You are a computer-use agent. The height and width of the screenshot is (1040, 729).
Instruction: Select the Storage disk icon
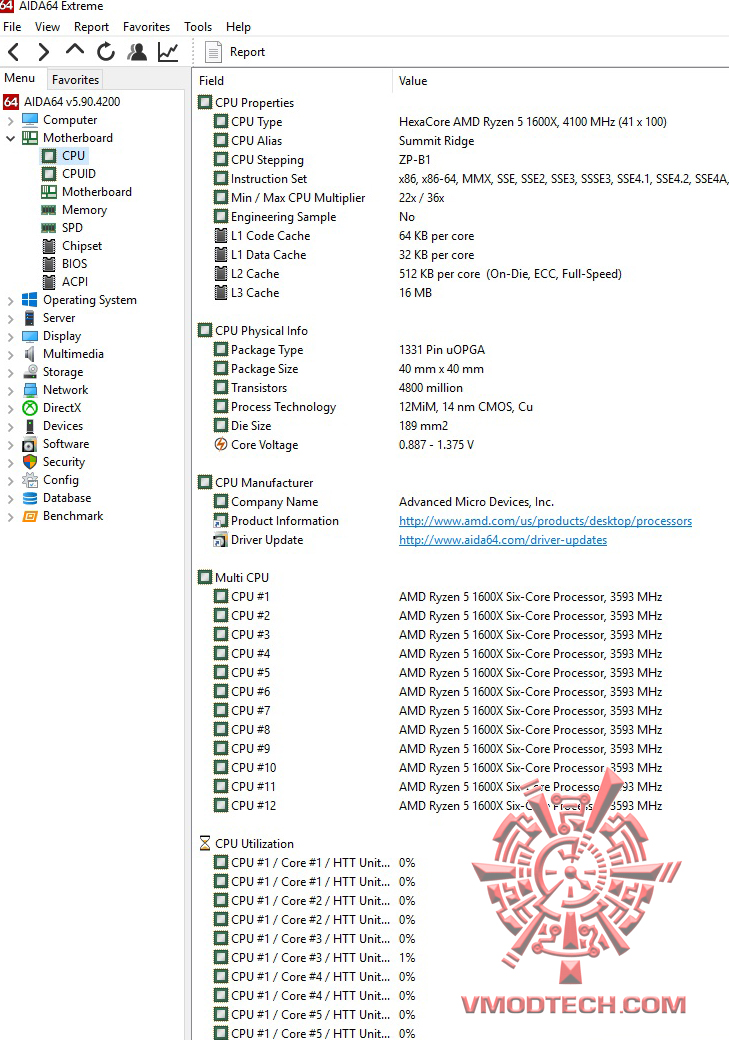tap(30, 372)
